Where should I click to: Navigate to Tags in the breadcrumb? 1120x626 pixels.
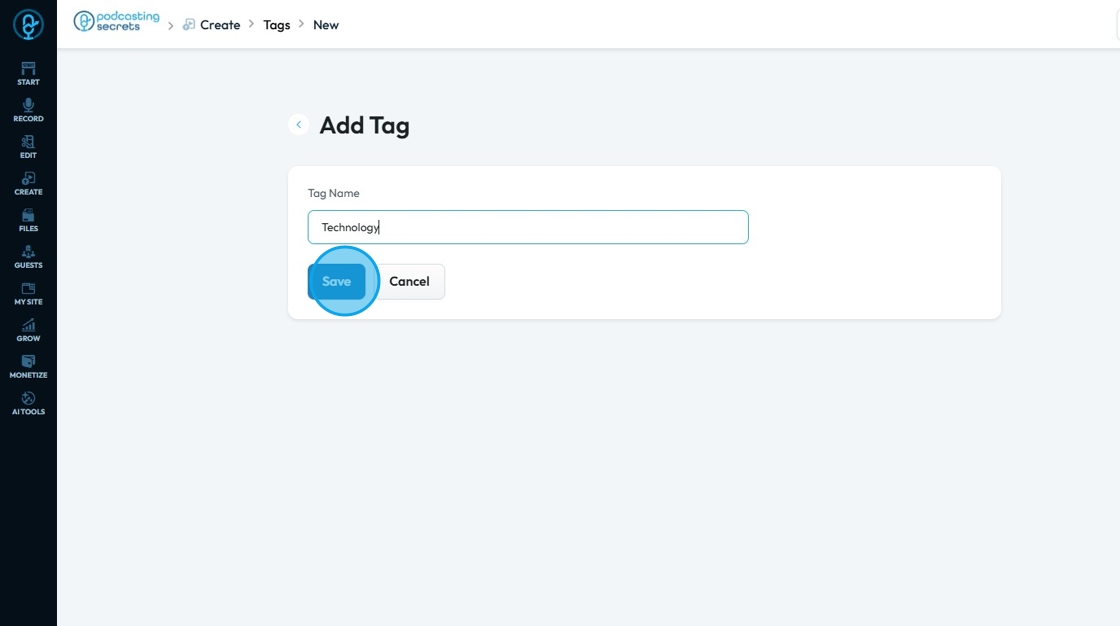(277, 25)
